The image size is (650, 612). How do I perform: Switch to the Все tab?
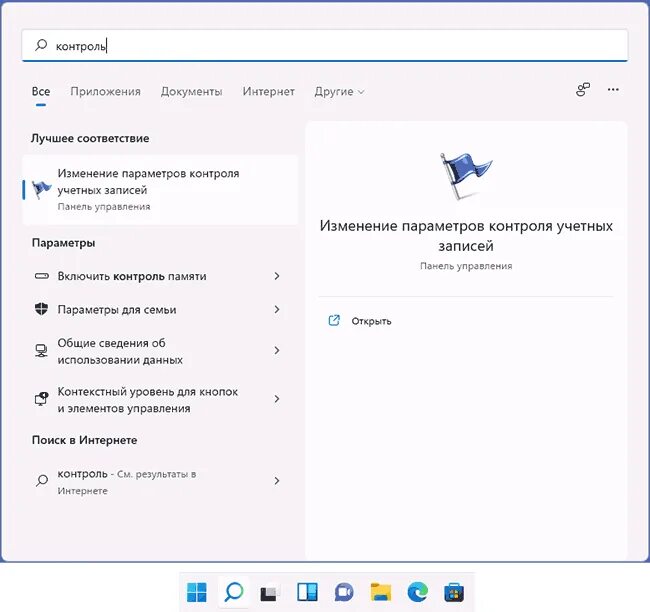pyautogui.click(x=41, y=91)
